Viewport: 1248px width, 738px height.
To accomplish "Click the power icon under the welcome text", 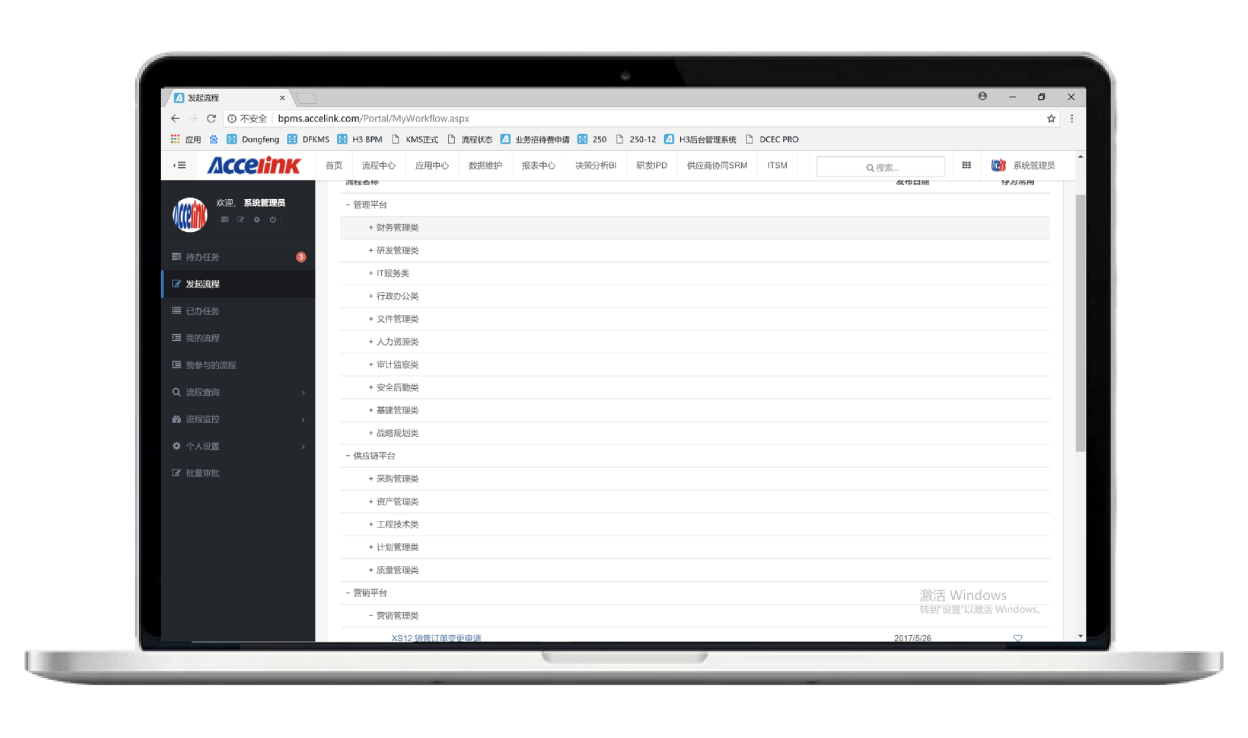I will (x=272, y=220).
